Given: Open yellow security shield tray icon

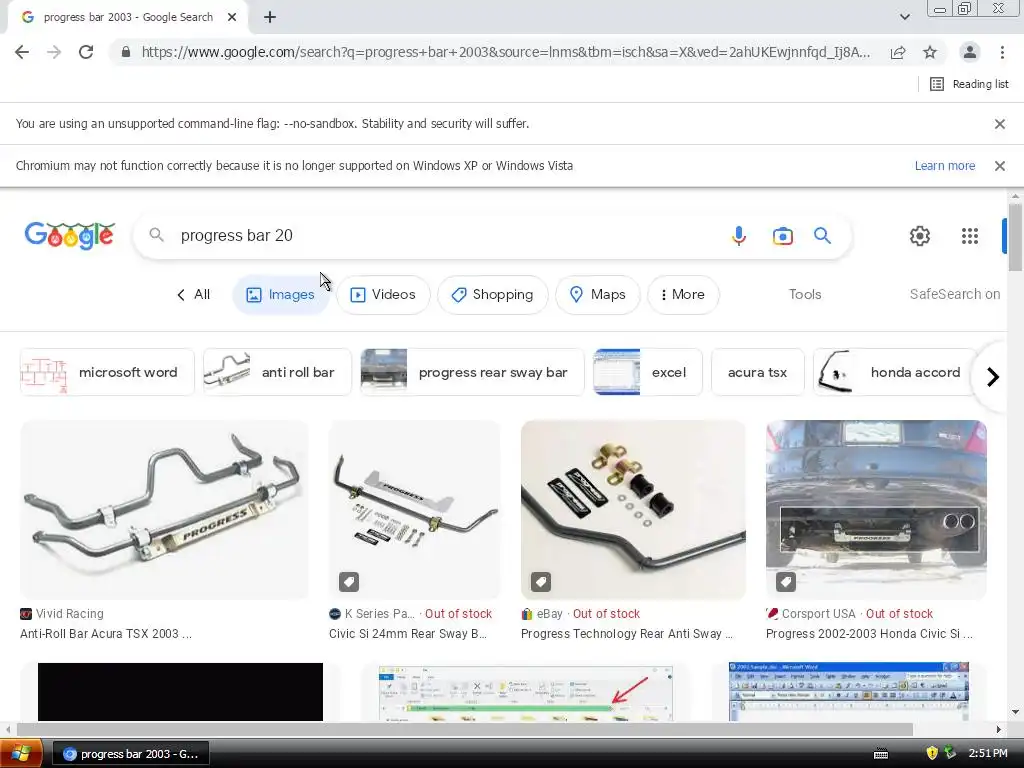Looking at the screenshot, I should click(x=932, y=754).
